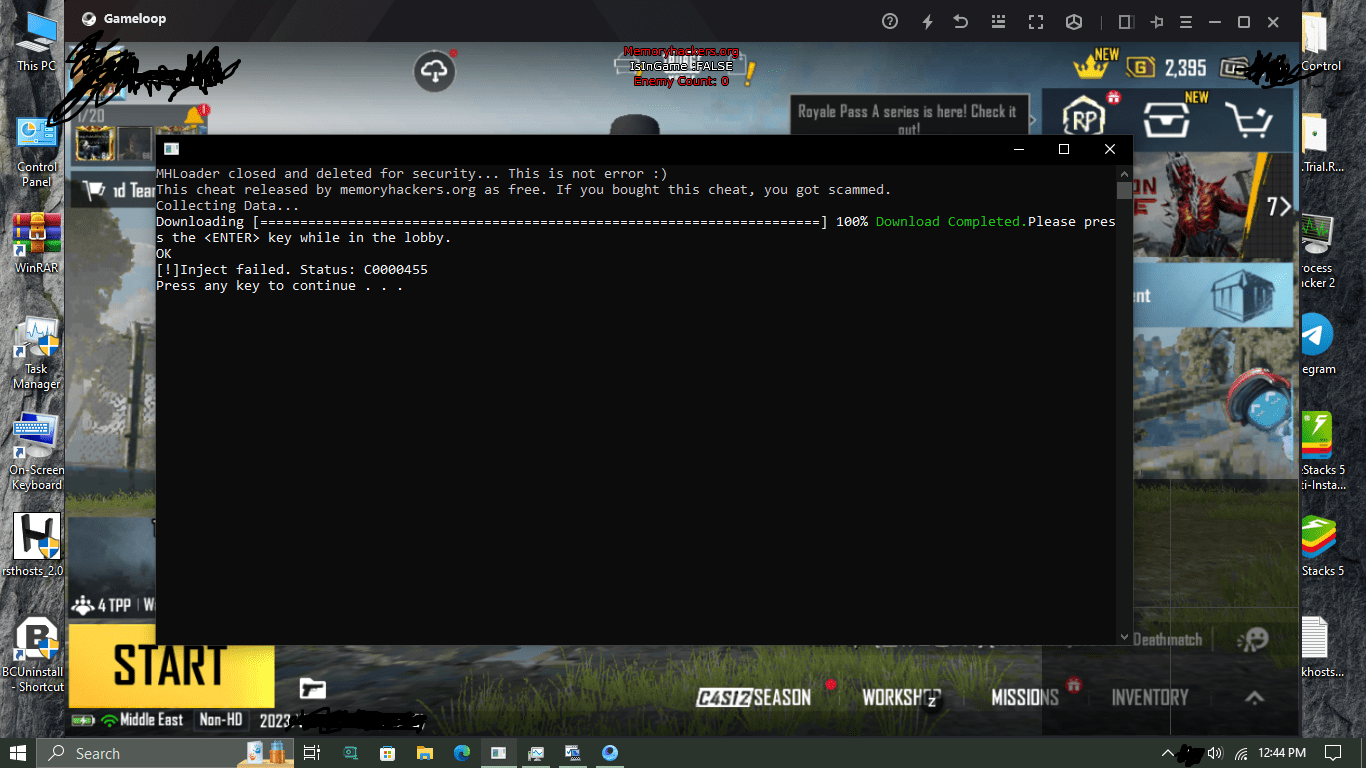1366x768 pixels.
Task: Click the Gameloop lightning boost icon
Action: [x=927, y=21]
